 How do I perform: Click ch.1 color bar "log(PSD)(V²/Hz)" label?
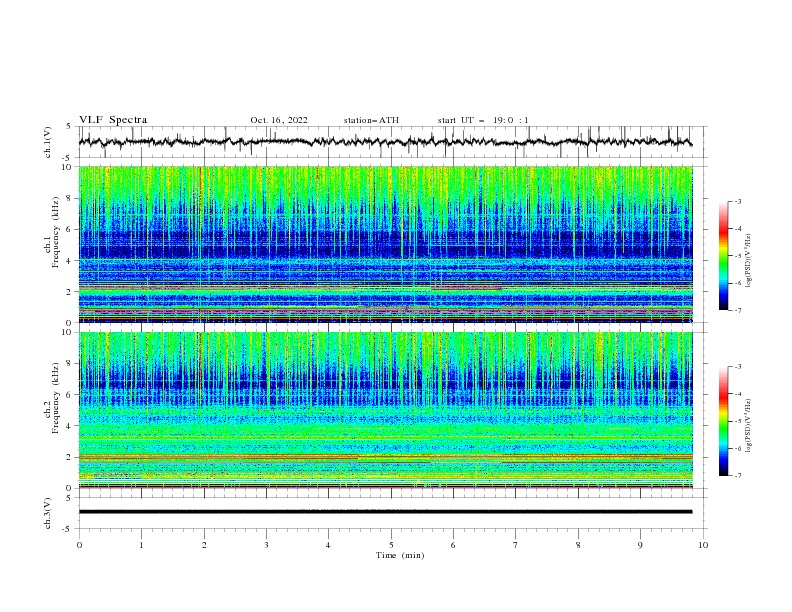point(749,261)
